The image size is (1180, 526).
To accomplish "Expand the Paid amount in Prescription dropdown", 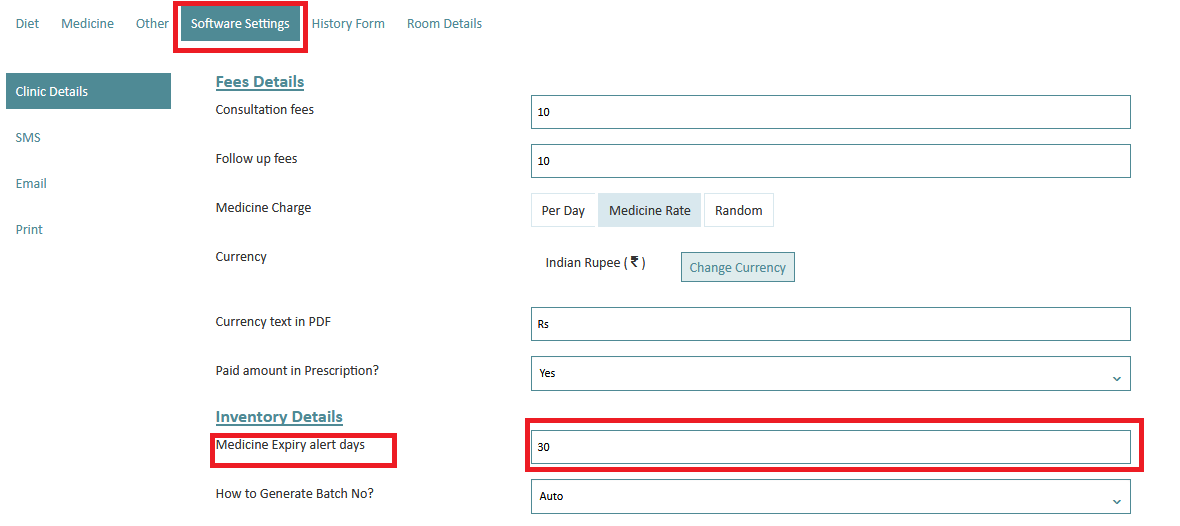I will [831, 373].
